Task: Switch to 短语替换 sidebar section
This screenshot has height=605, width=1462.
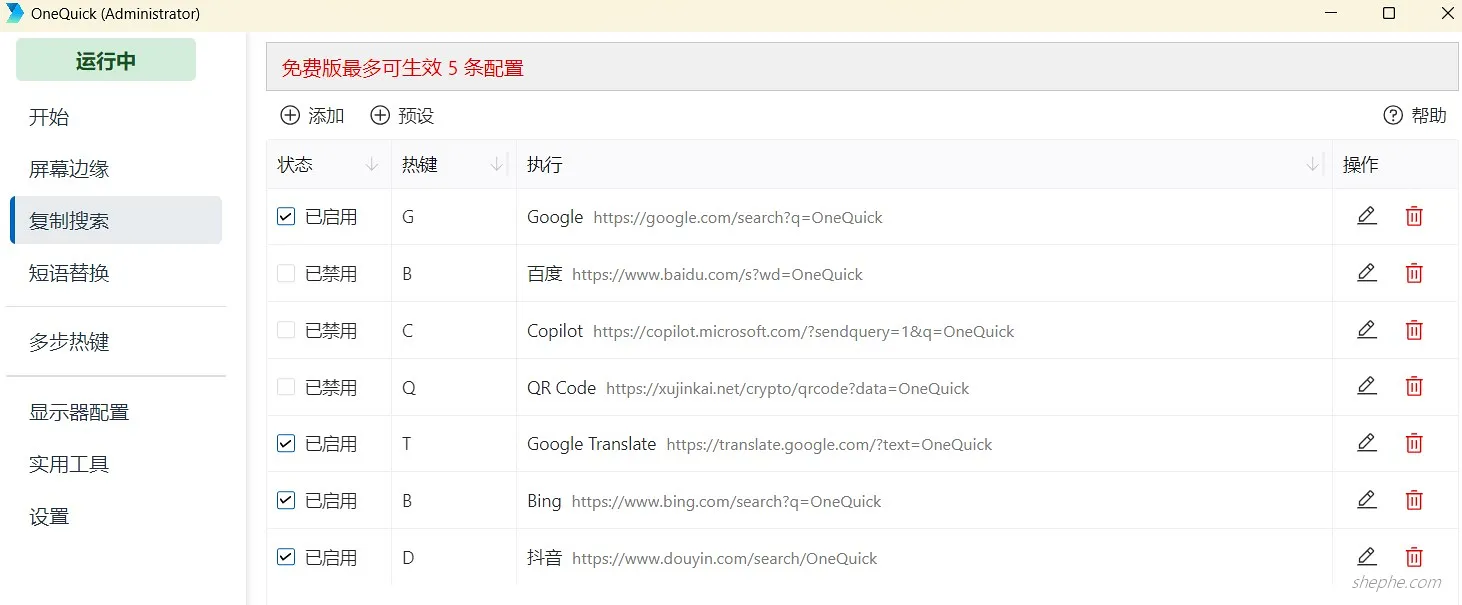Action: 69,273
